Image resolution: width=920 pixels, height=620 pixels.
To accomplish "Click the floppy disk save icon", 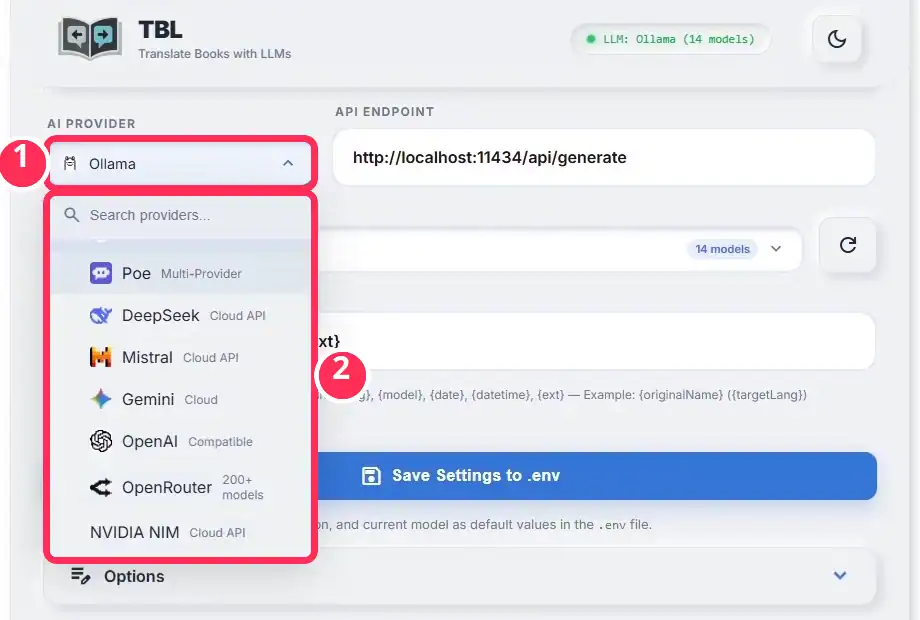I will 371,476.
